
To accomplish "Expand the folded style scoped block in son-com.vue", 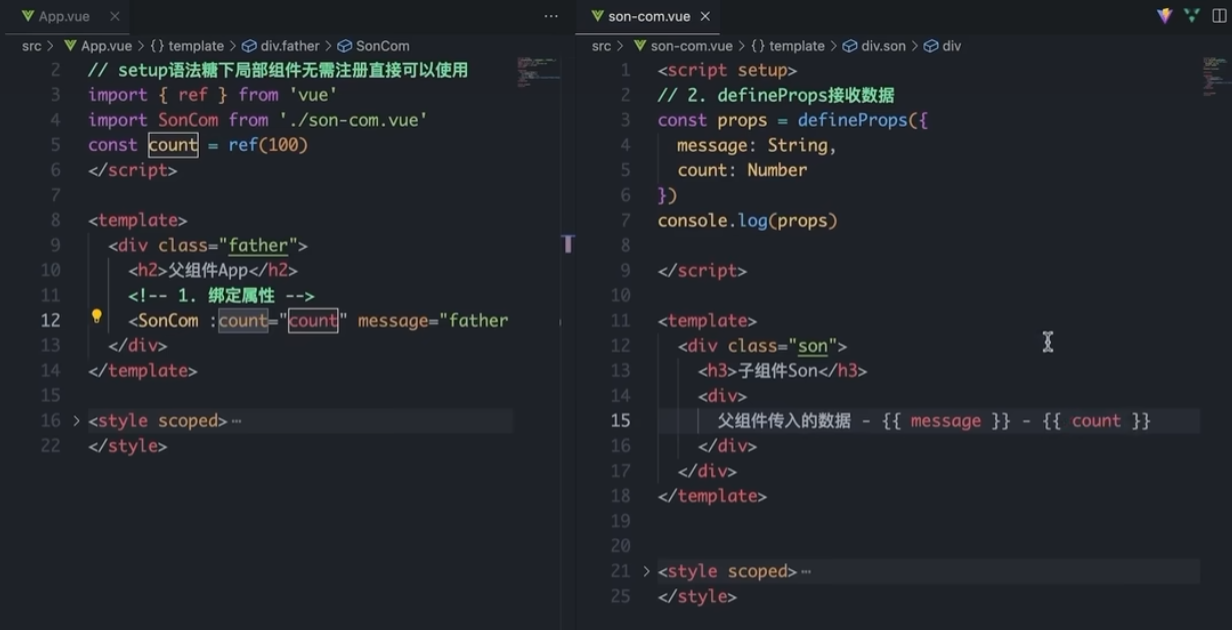I will pyautogui.click(x=646, y=572).
